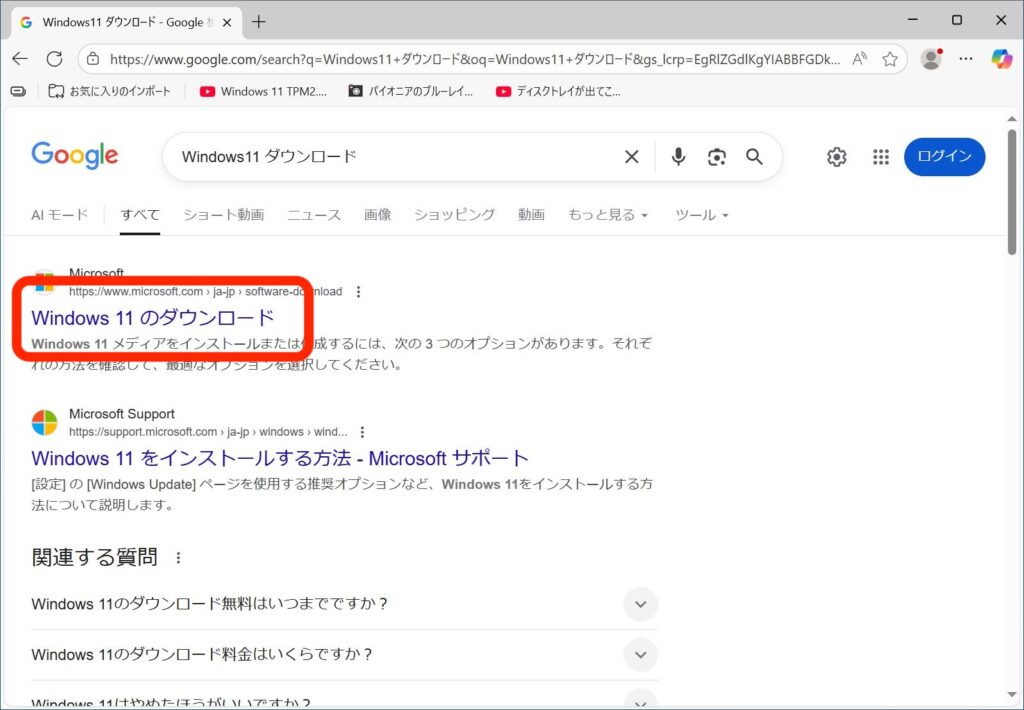
Task: Switch to the ニュース search tab
Action: [x=314, y=215]
